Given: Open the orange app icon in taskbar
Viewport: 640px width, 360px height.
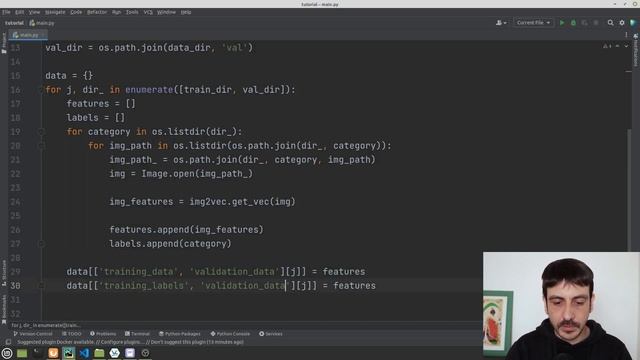Looking at the screenshot, I should tap(53, 353).
